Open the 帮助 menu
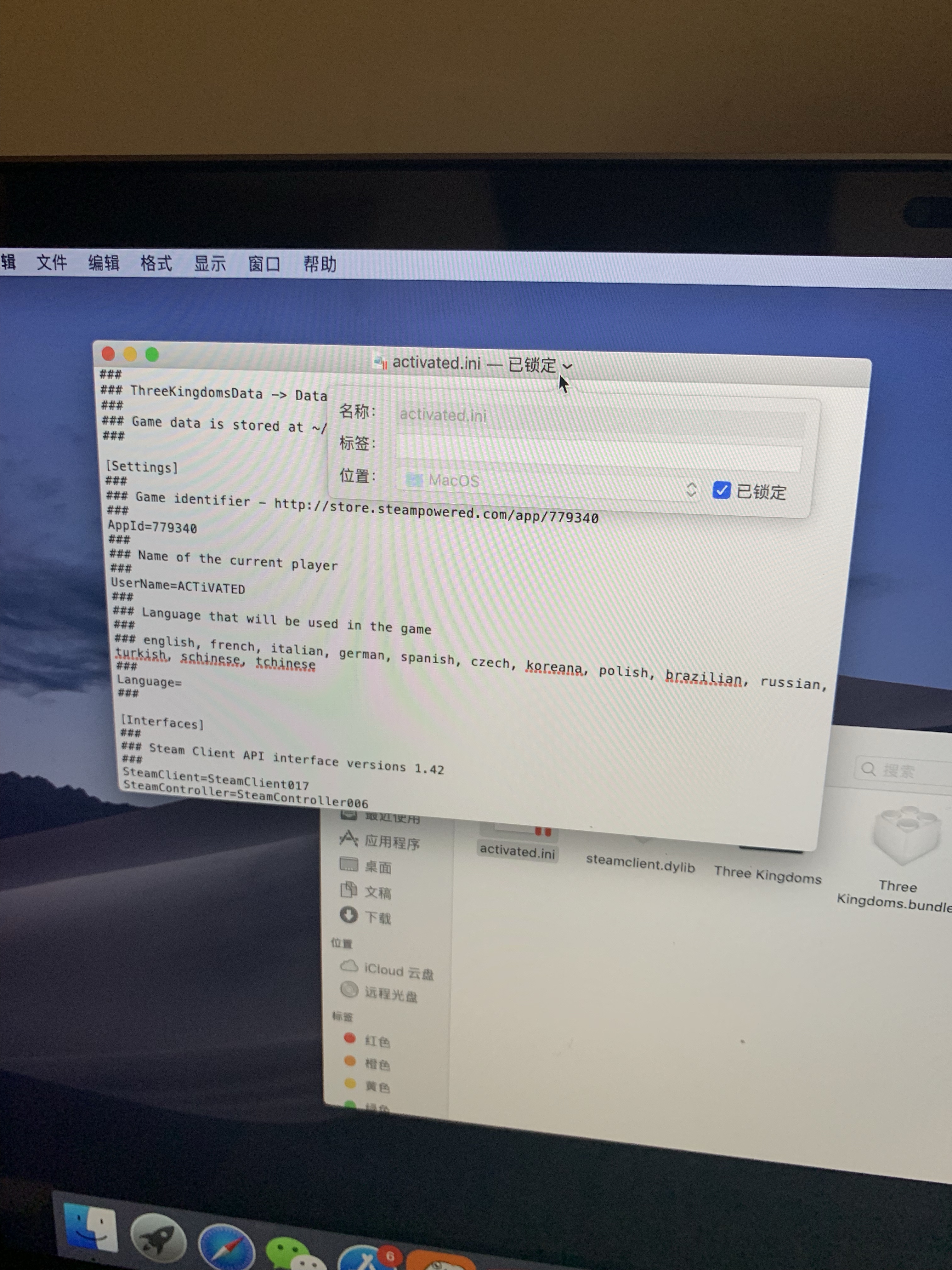 (320, 264)
